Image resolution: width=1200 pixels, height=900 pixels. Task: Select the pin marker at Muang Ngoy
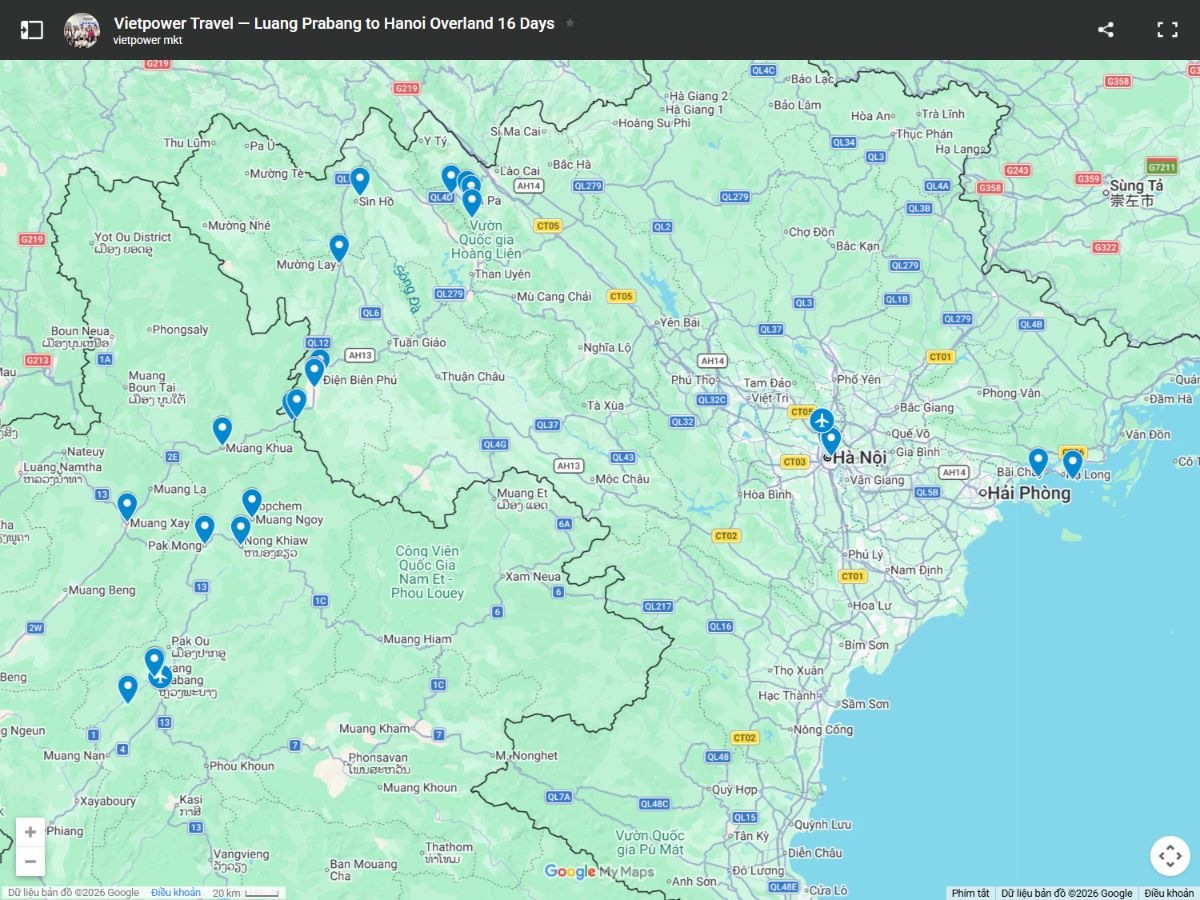click(x=252, y=501)
